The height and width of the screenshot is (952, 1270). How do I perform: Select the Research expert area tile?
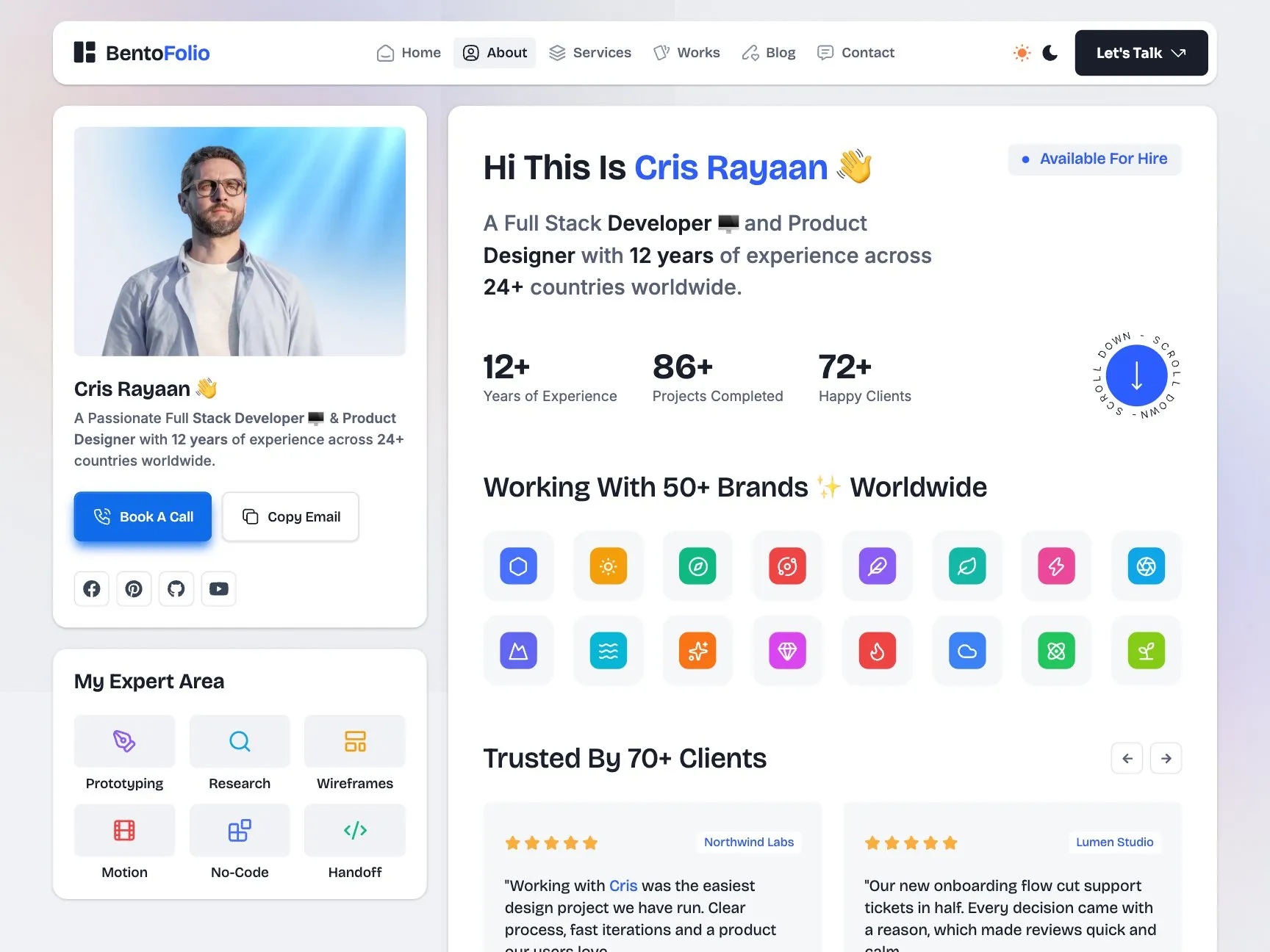pyautogui.click(x=240, y=754)
